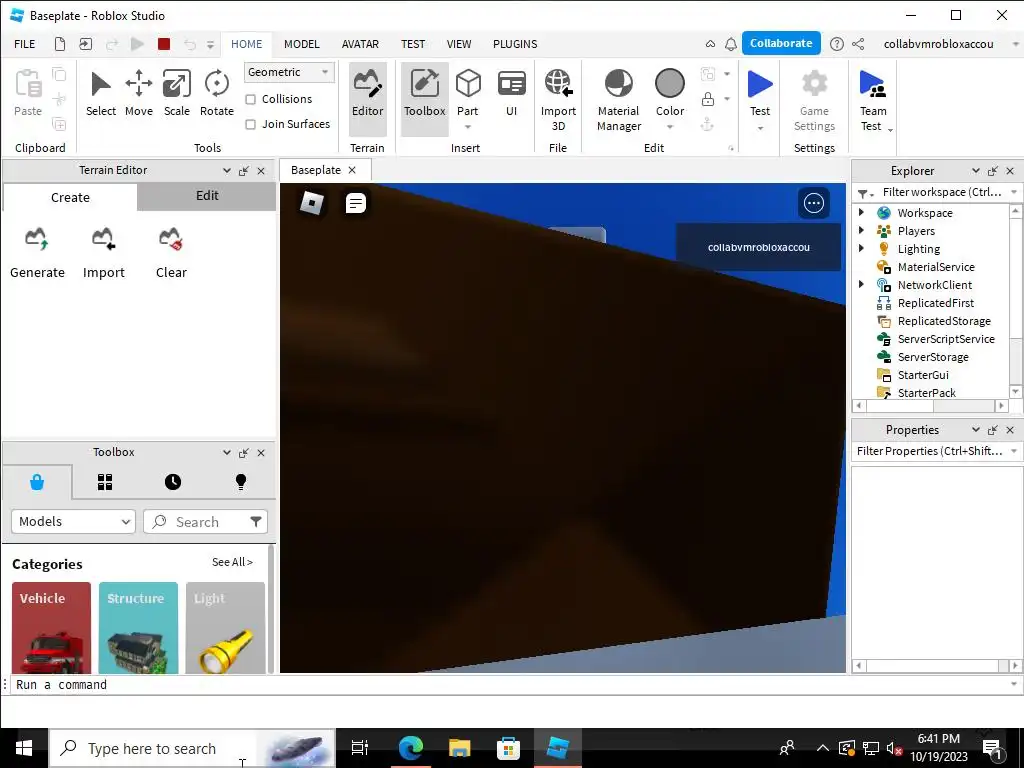Expand the NetworkClient tree node
The height and width of the screenshot is (768, 1024).
861,284
